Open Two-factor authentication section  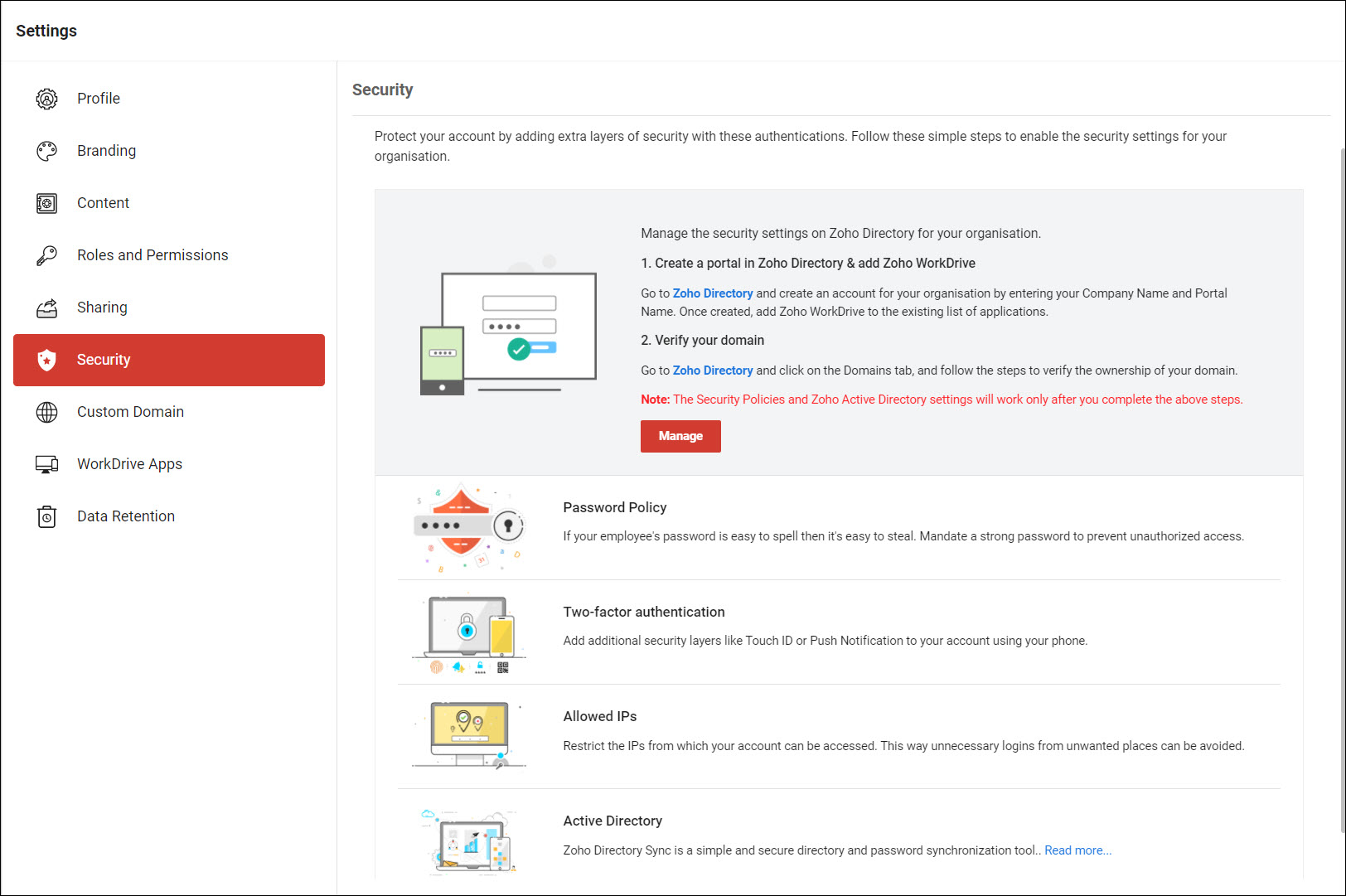tap(839, 632)
